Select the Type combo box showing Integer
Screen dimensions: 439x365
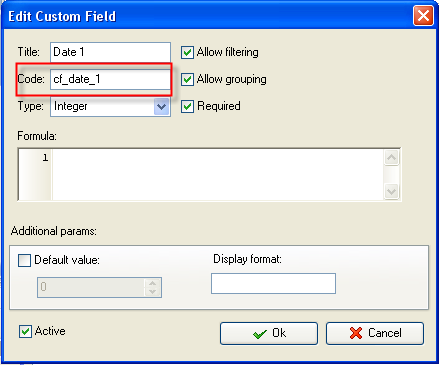(x=110, y=107)
